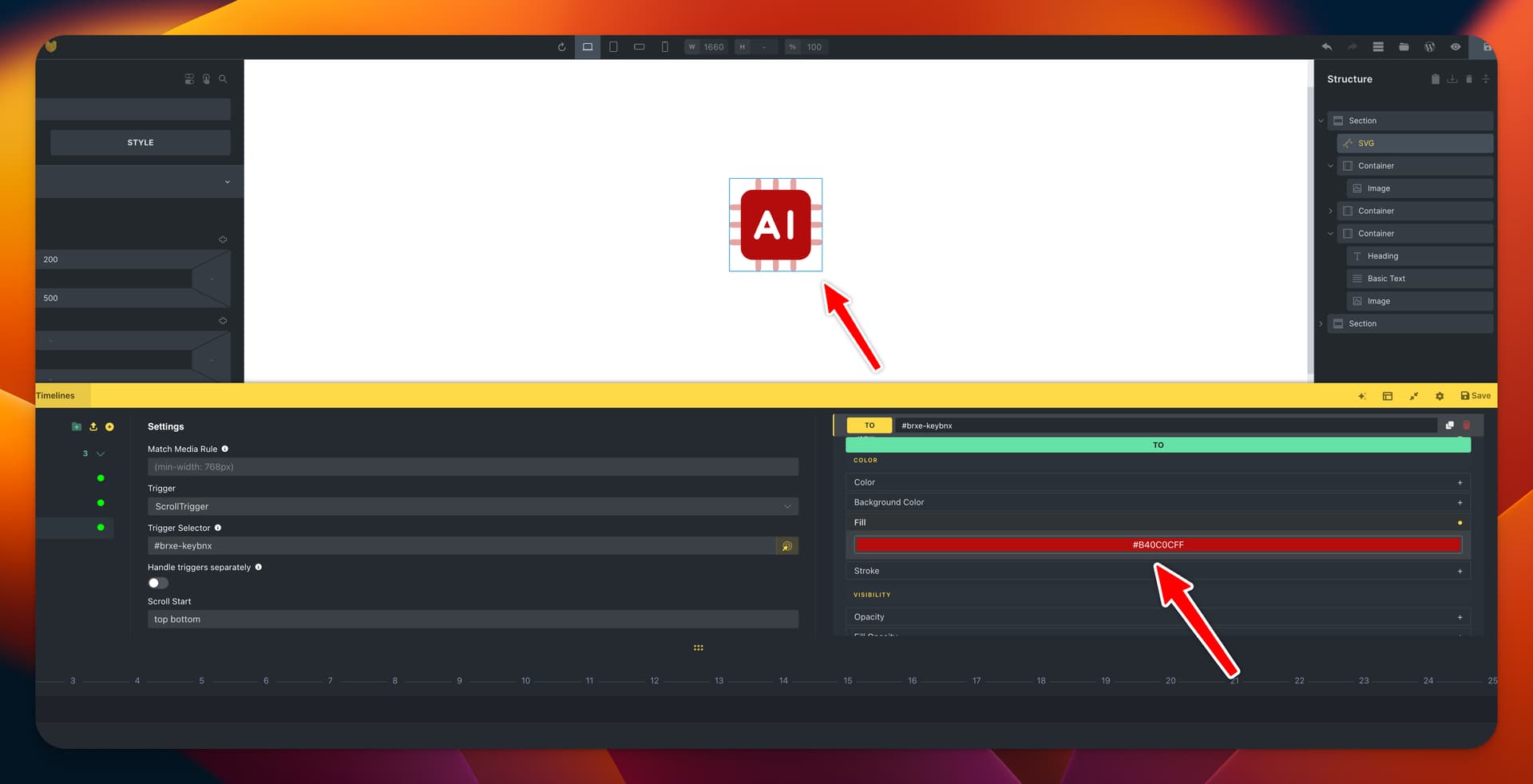Delete the #brxe-keybnx tween with trash icon
1533x784 pixels.
[1466, 426]
